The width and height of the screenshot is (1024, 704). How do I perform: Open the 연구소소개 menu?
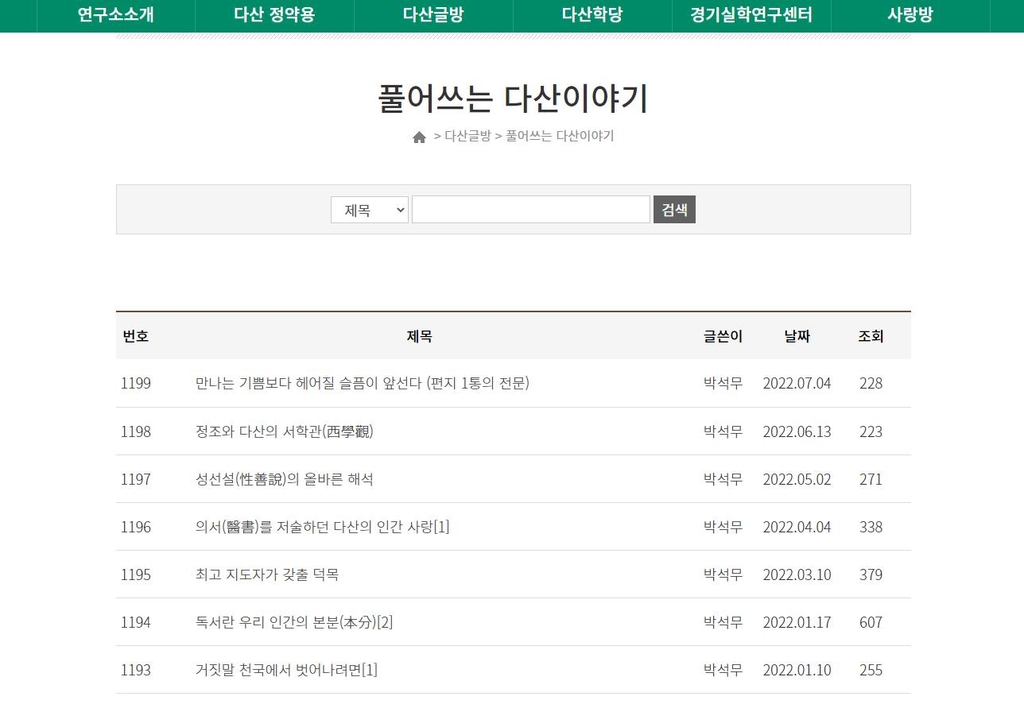115,15
